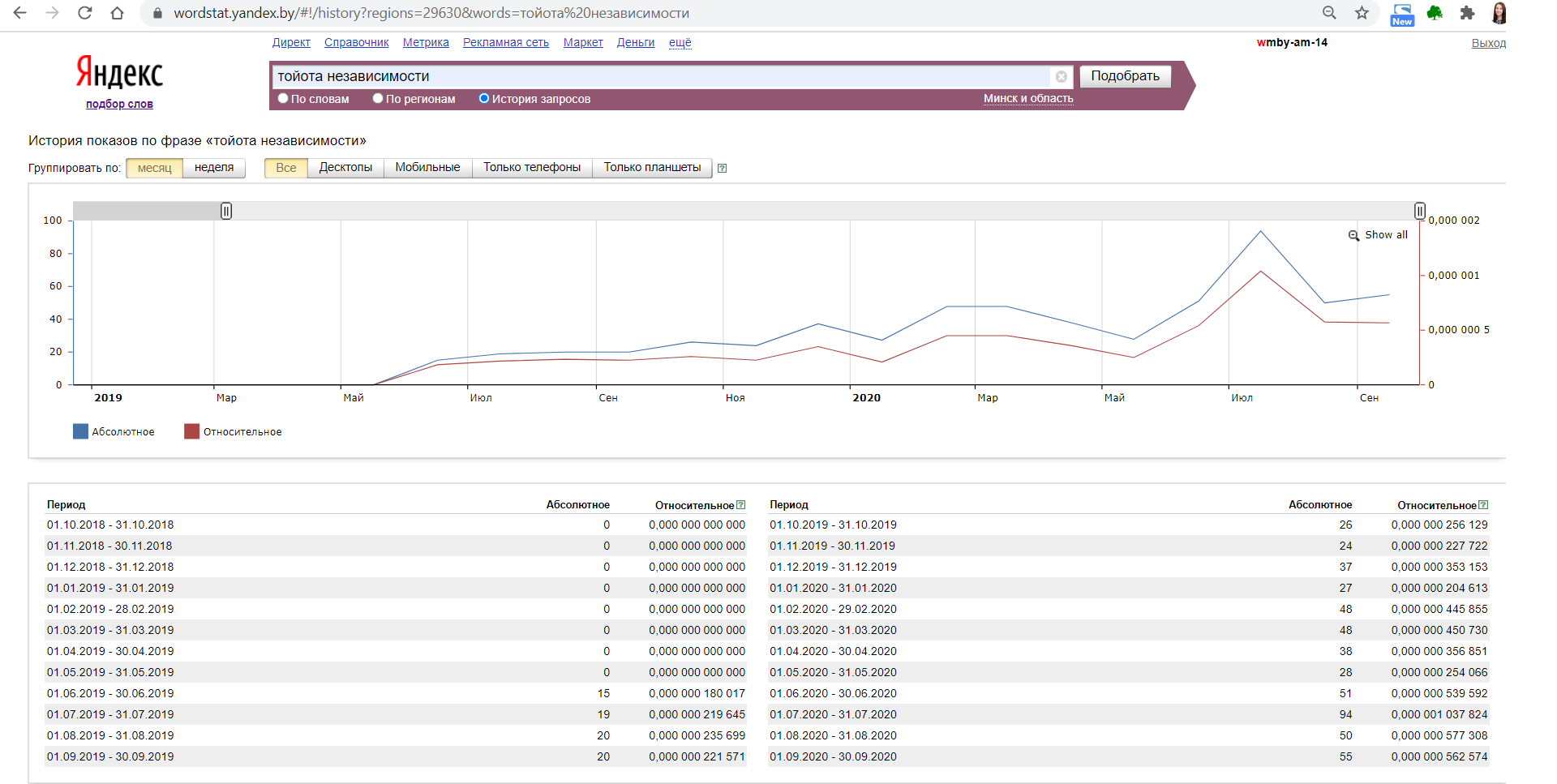
Task: Click blue Абсолютное legend swatch
Action: pyautogui.click(x=80, y=431)
